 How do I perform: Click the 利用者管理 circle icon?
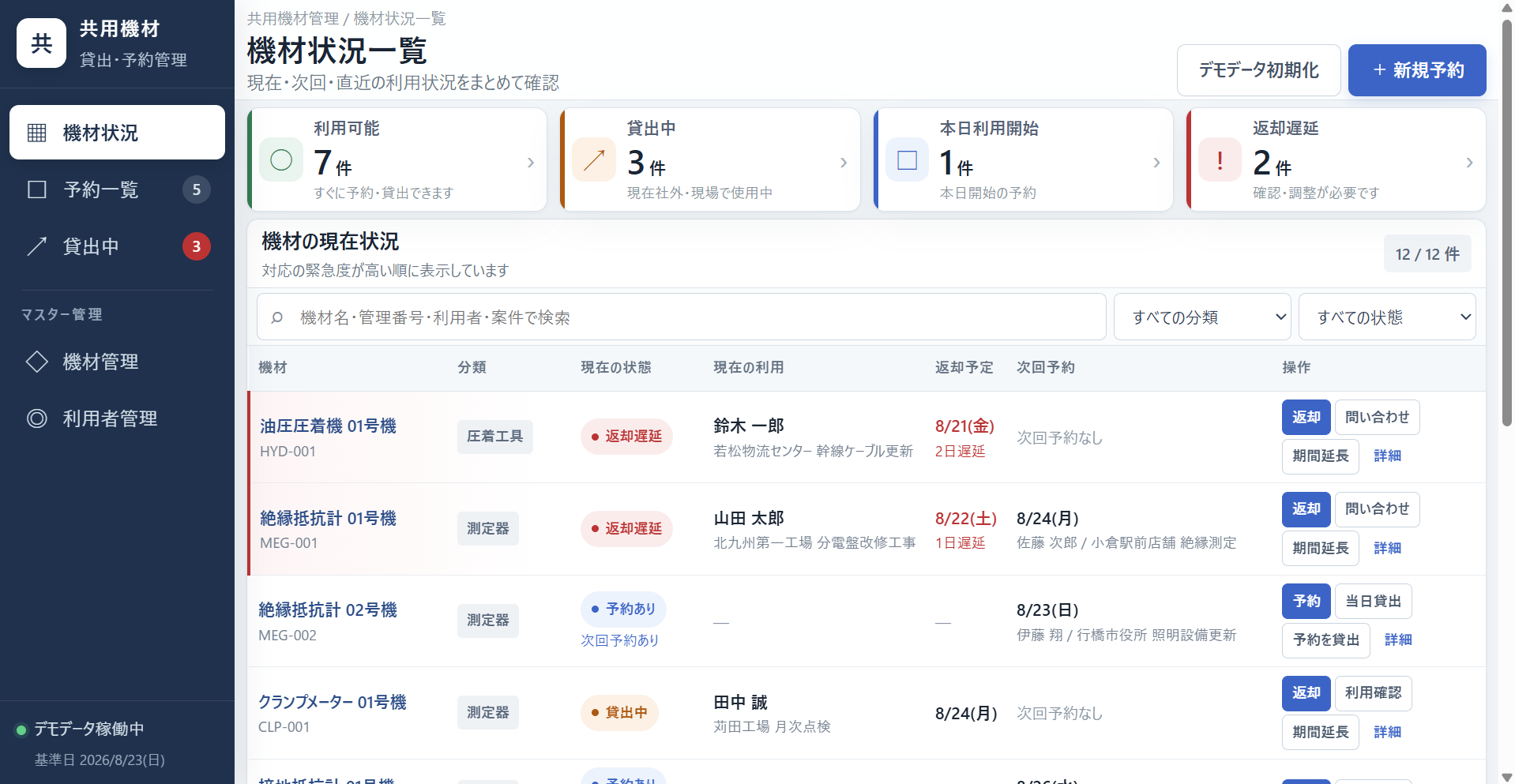click(37, 418)
